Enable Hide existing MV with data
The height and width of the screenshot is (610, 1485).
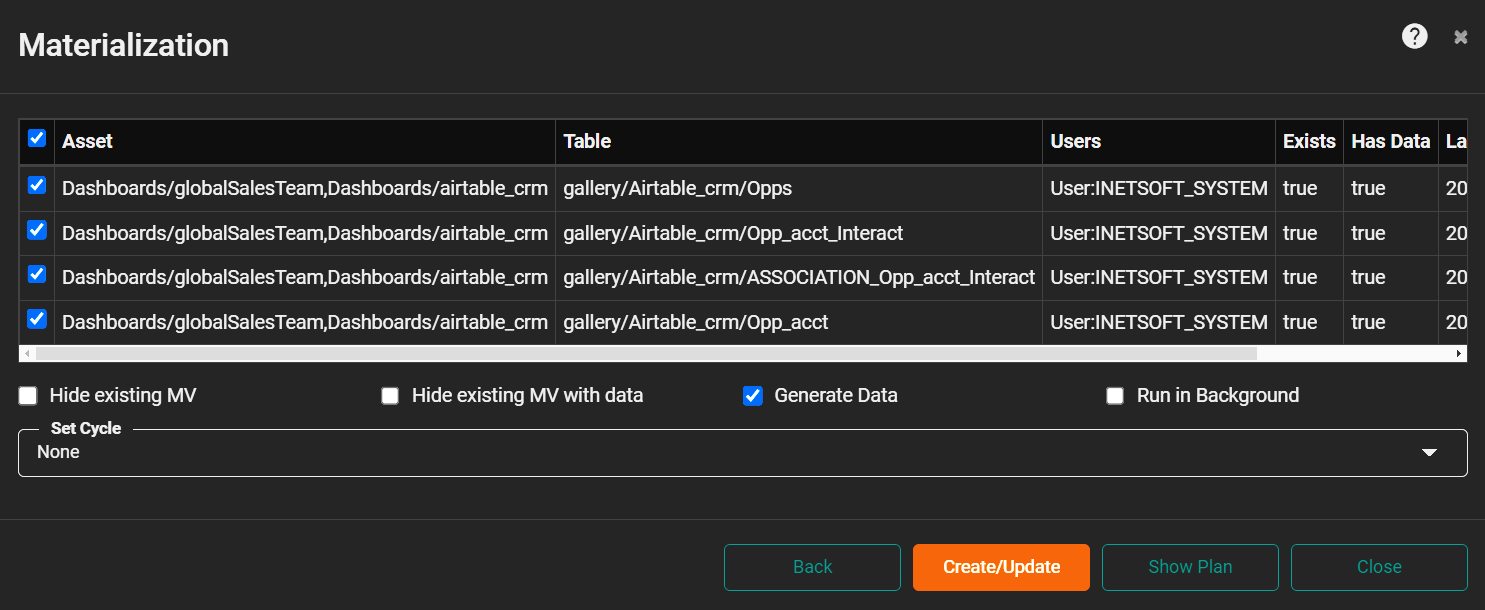point(390,396)
